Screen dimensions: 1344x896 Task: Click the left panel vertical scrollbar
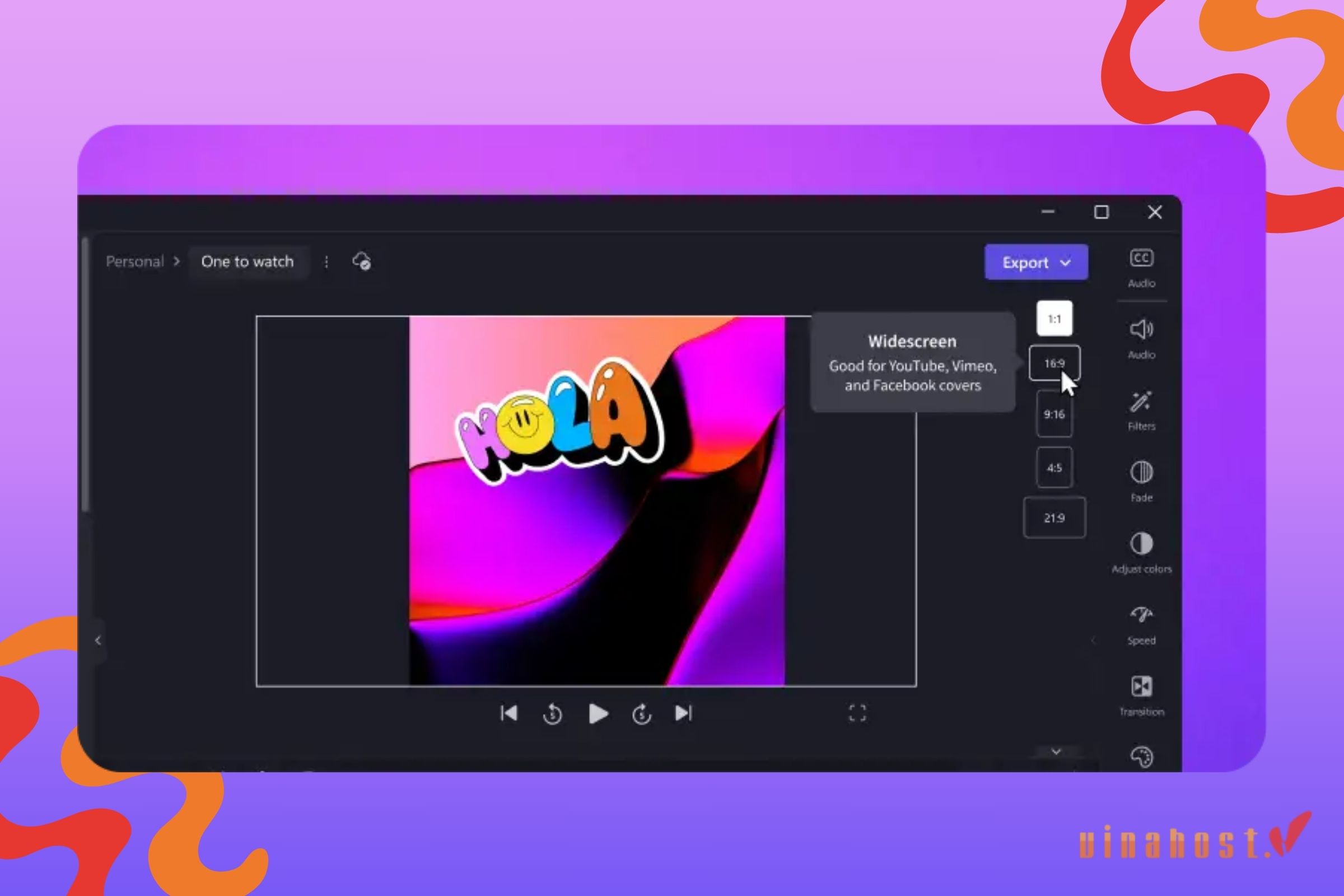(85, 374)
